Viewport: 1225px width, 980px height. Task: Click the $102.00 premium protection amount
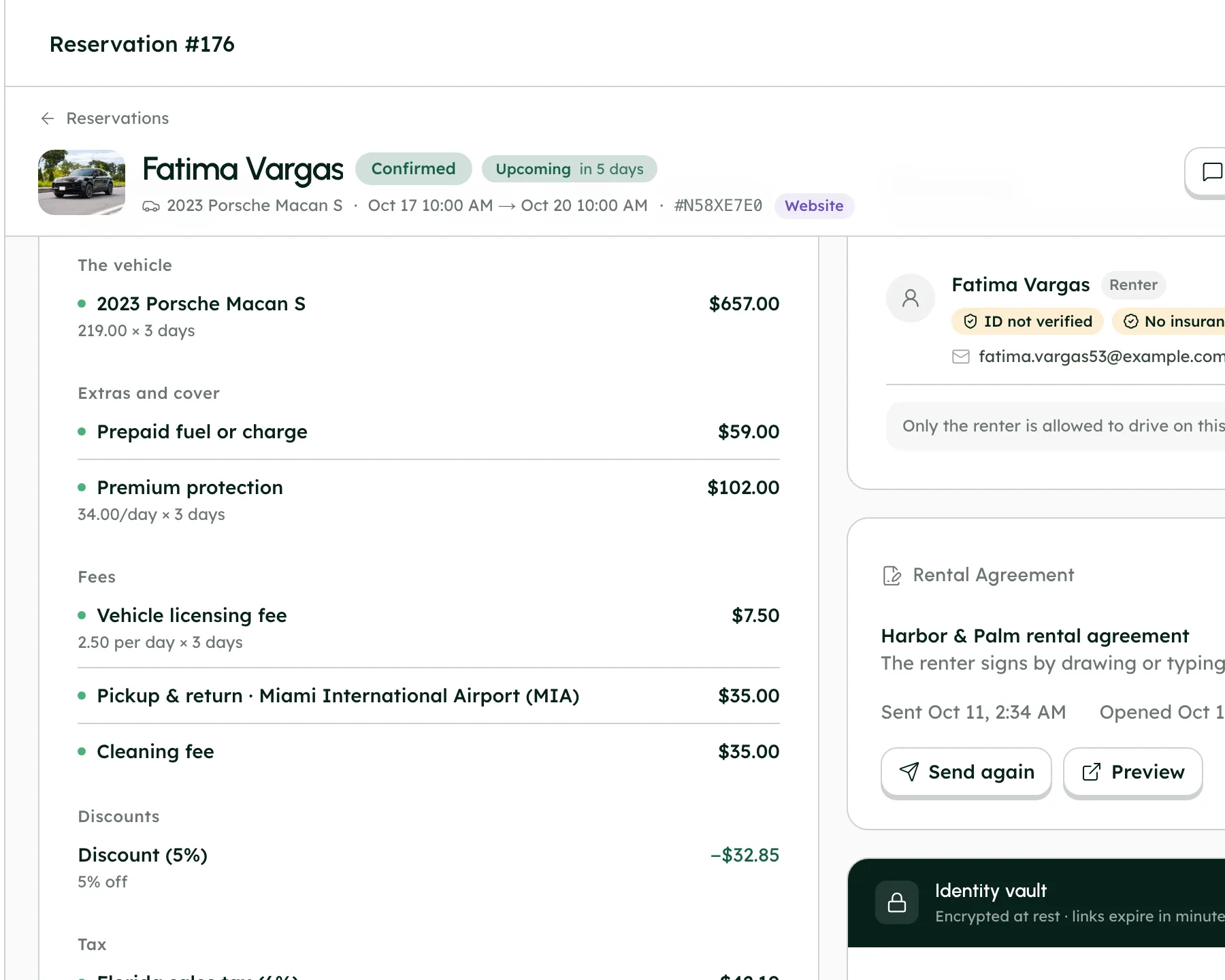(x=743, y=487)
